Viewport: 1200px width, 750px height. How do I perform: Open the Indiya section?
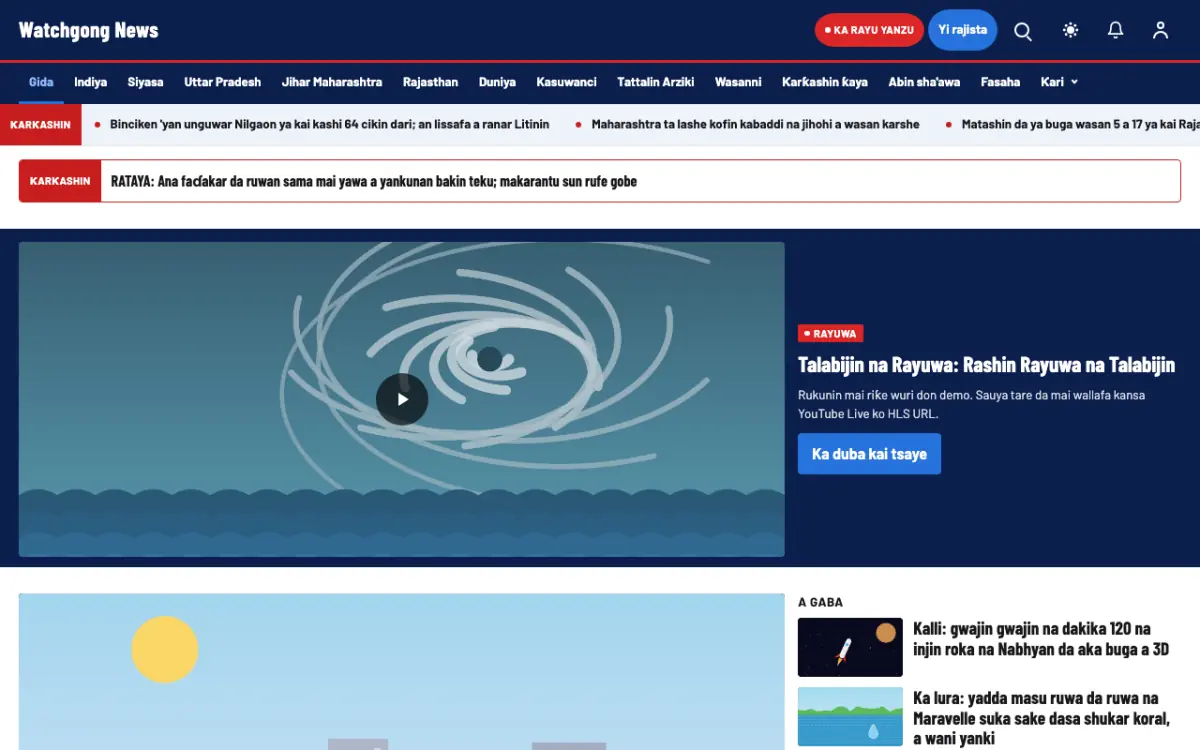coord(90,82)
